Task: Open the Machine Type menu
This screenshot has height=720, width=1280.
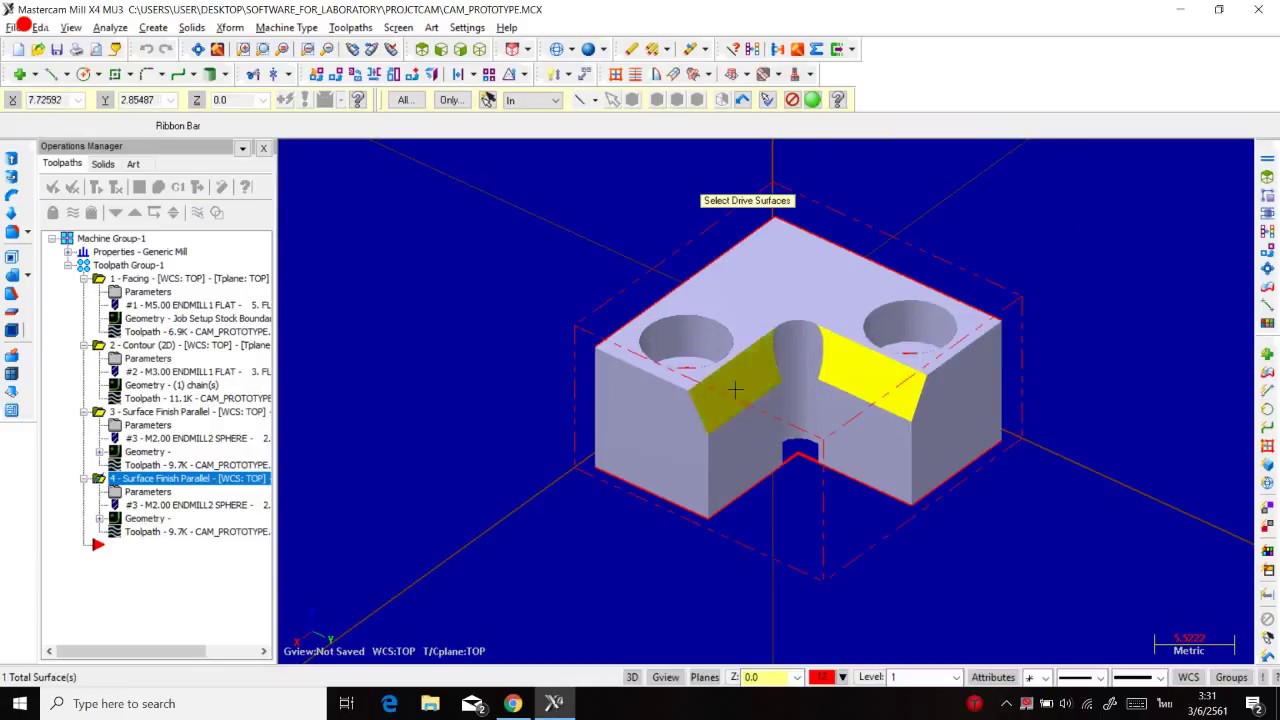Action: tap(286, 27)
